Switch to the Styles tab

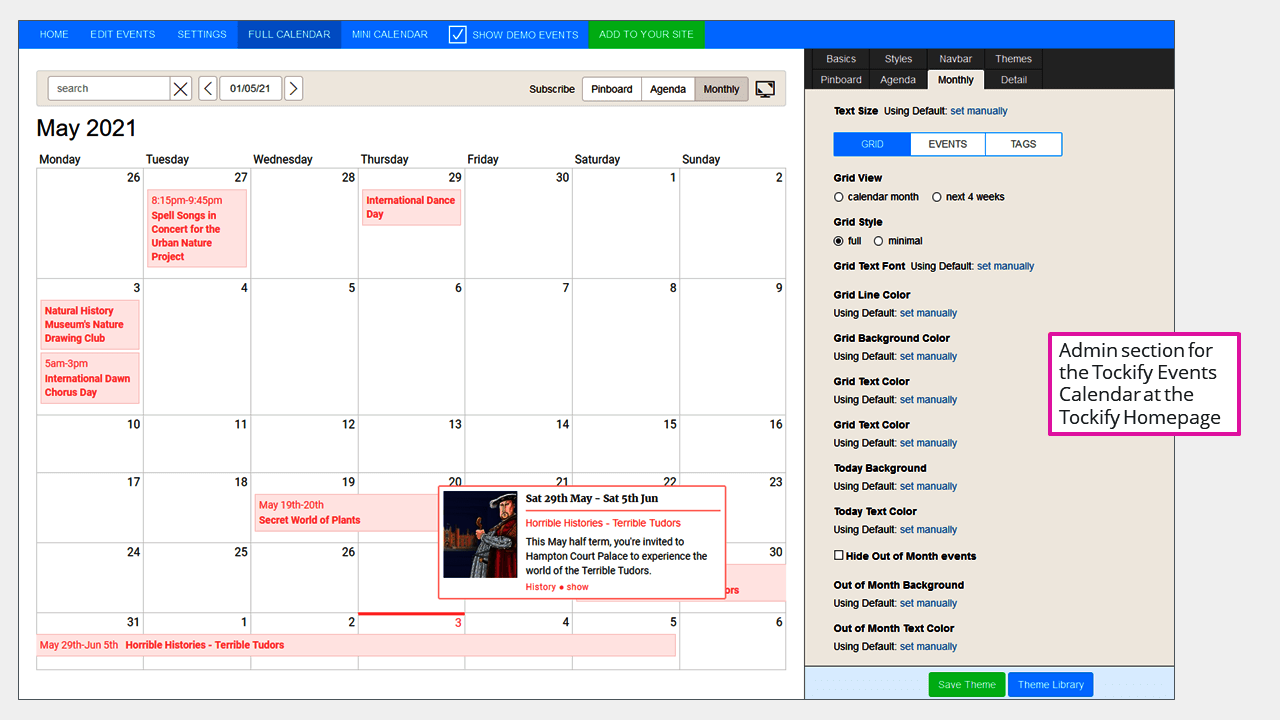pos(898,58)
